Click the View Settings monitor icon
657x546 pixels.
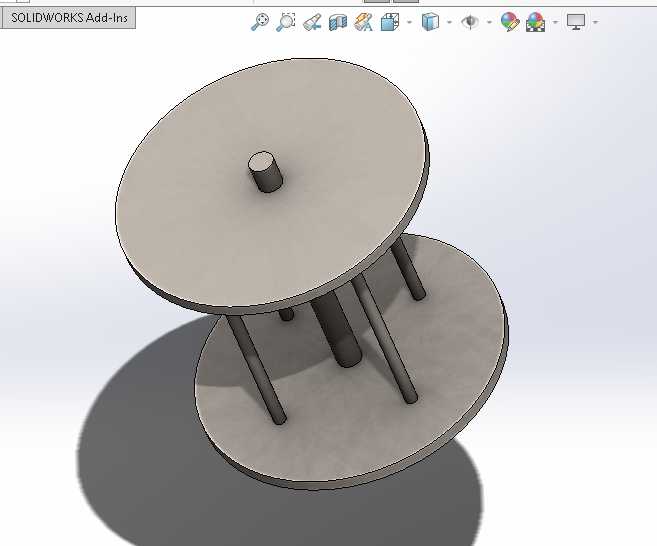pyautogui.click(x=576, y=22)
